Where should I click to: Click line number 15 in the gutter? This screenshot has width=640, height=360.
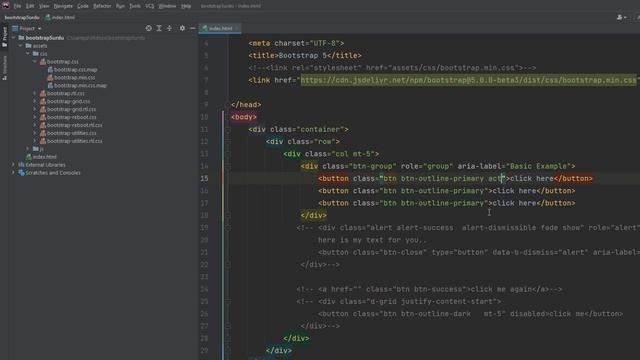click(204, 178)
